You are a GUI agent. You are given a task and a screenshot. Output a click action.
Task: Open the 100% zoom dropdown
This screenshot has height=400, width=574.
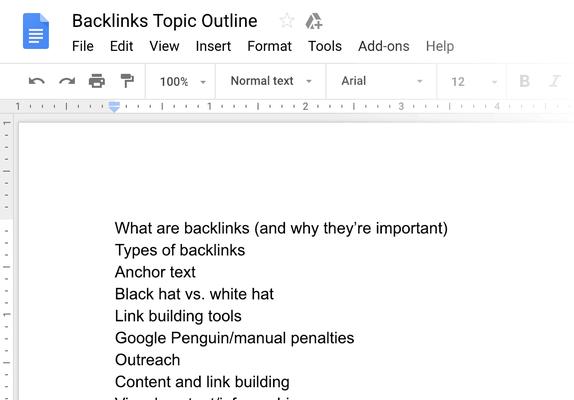click(x=182, y=82)
